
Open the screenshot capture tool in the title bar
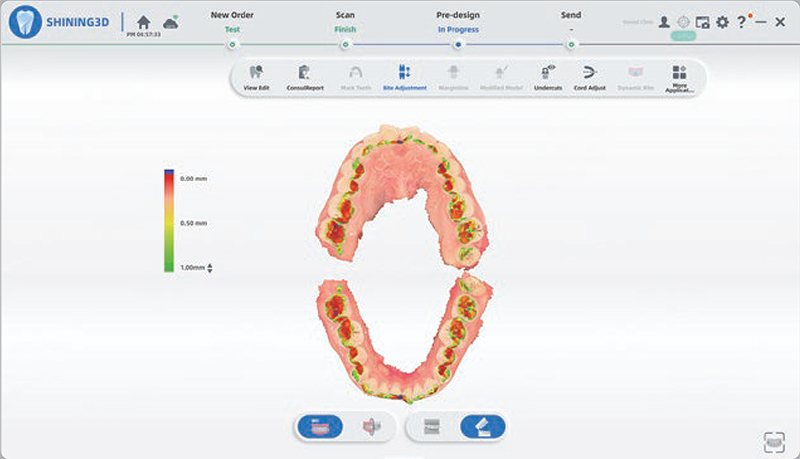703,22
